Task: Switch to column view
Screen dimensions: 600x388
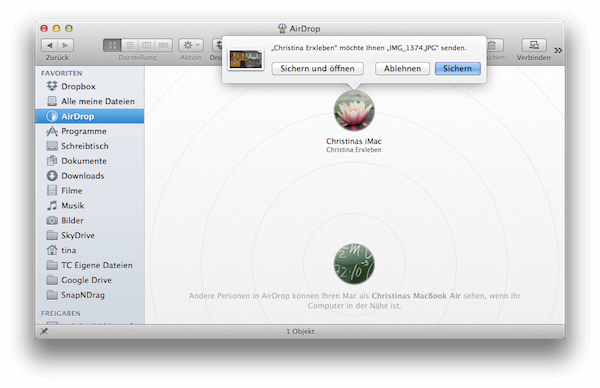Action: 147,45
